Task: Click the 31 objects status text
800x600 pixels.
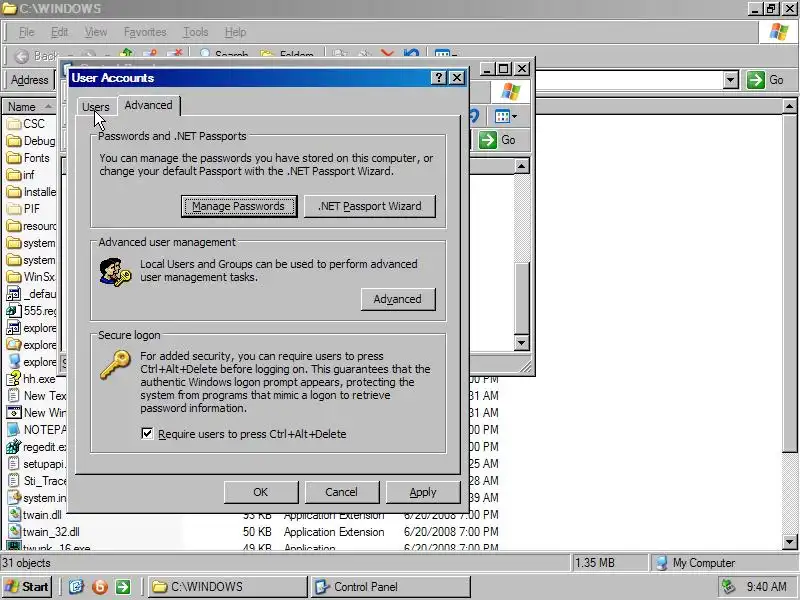Action: [x=27, y=563]
